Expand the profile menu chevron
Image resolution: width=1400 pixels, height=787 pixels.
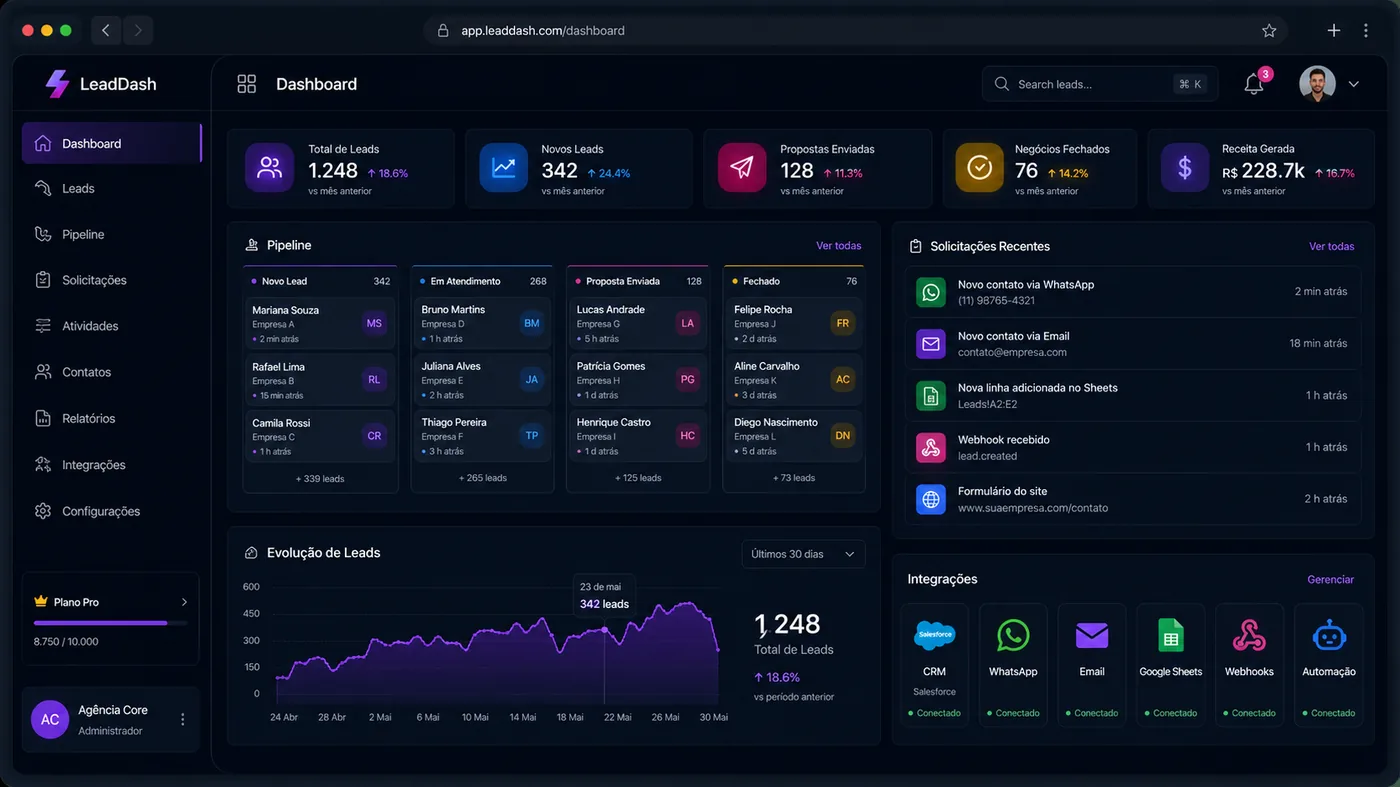point(1354,85)
